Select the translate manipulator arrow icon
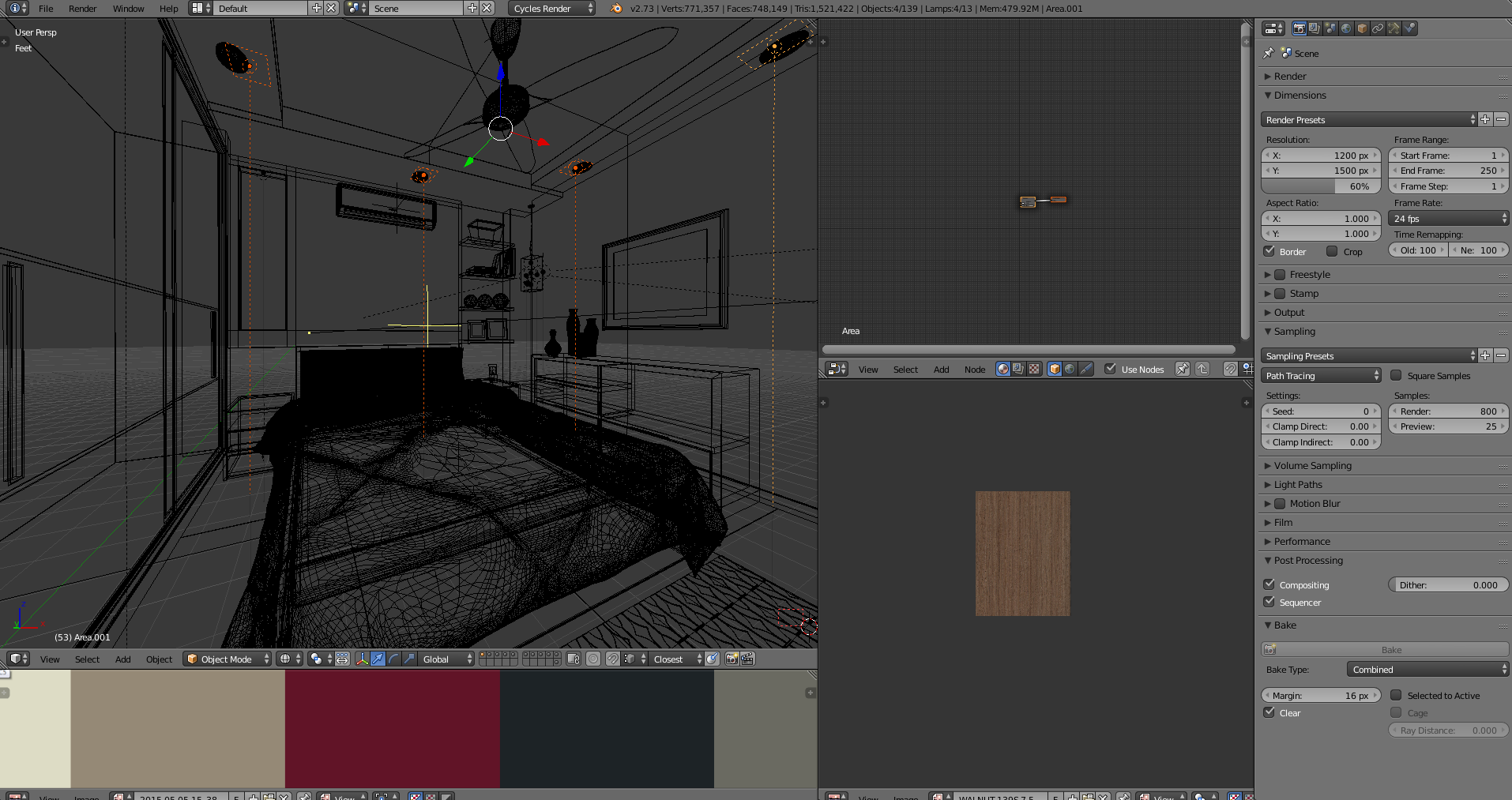 [378, 659]
